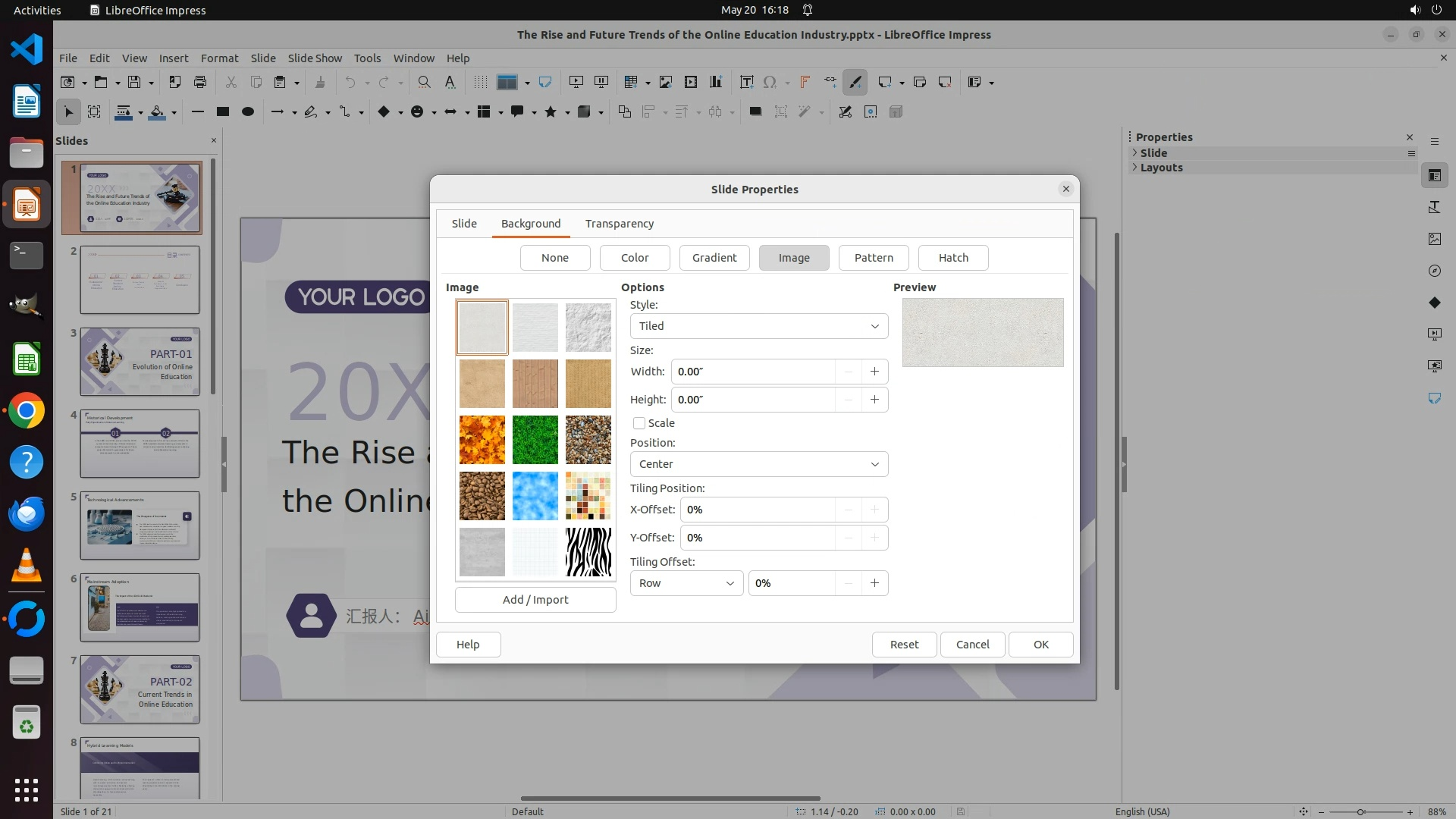Click the Add / Import button
This screenshot has width=1456, height=819.
pyautogui.click(x=535, y=600)
